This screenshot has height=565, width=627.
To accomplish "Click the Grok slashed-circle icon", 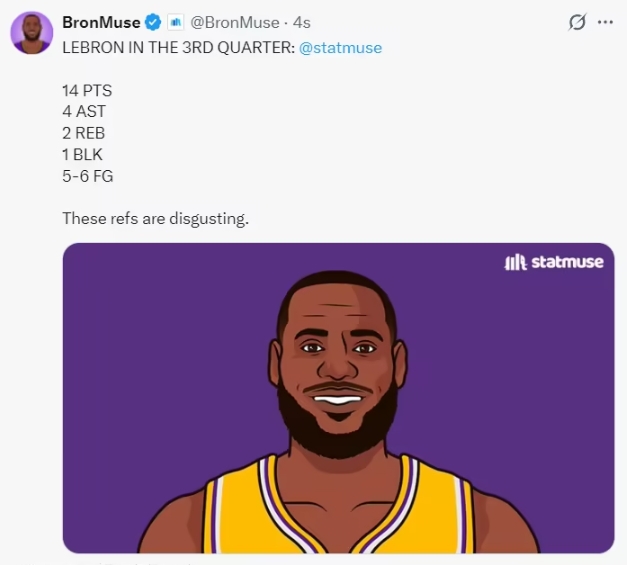I will [x=577, y=22].
